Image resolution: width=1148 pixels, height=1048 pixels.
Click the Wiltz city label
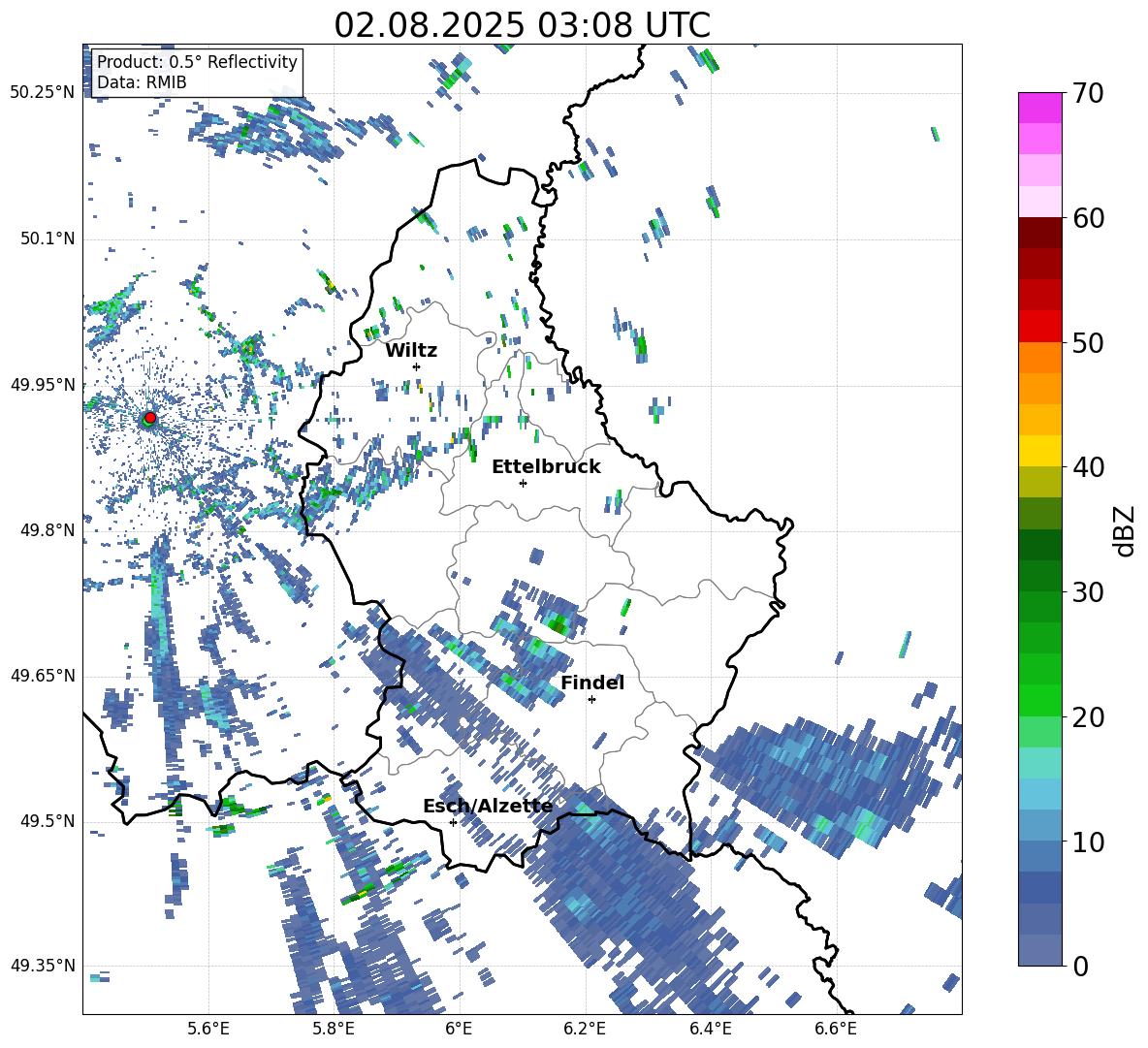click(411, 351)
